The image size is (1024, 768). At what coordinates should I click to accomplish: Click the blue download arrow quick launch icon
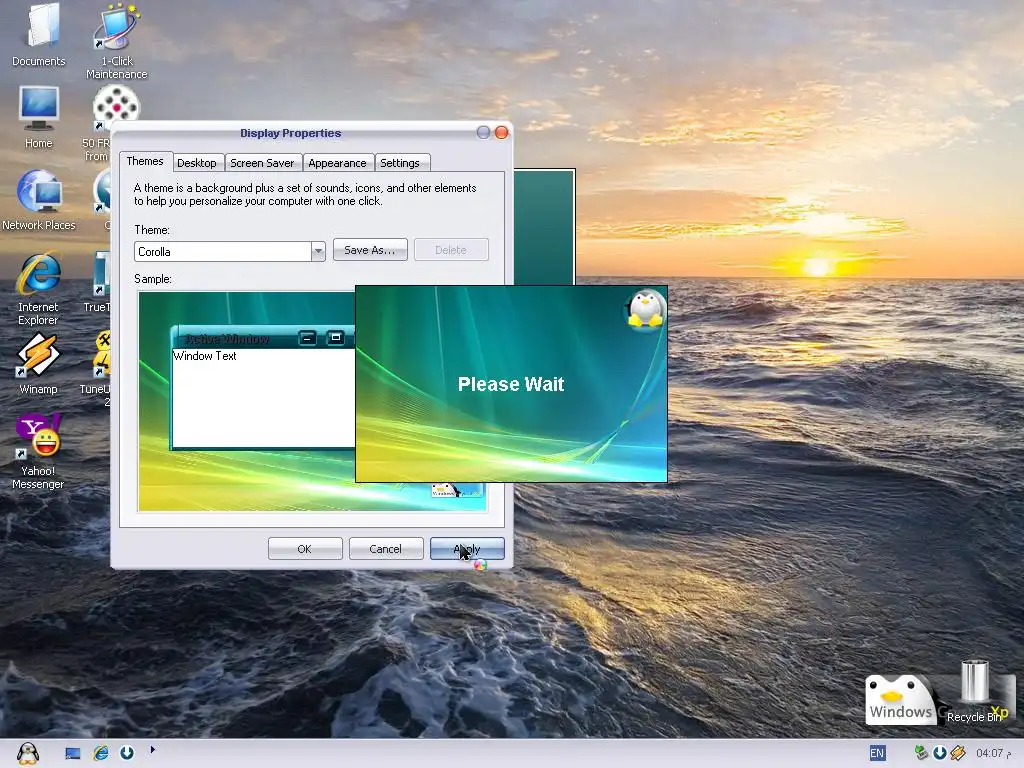point(127,754)
